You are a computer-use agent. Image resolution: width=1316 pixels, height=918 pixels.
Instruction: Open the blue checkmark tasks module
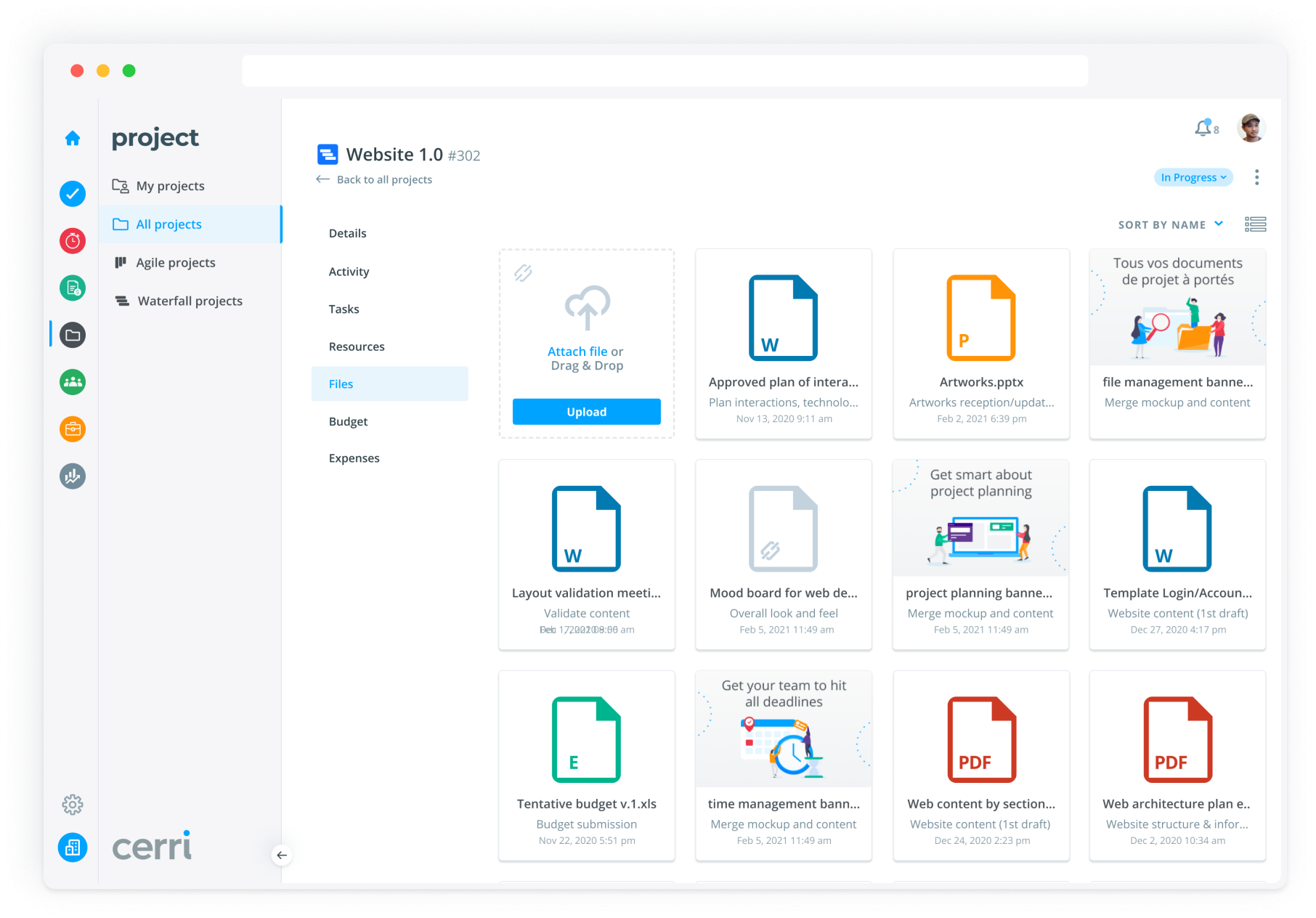click(73, 194)
